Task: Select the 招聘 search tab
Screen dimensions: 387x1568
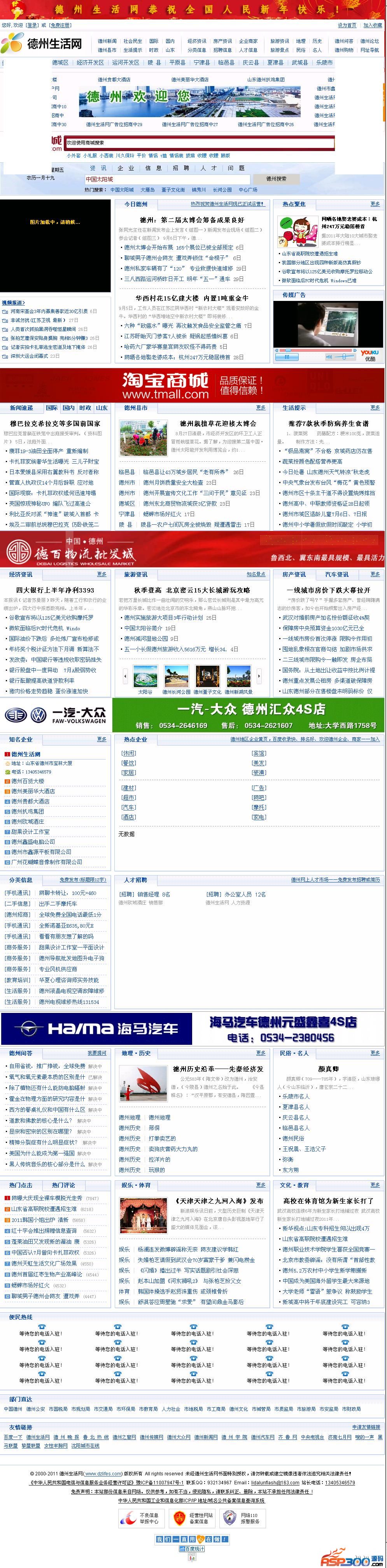Action: (x=181, y=168)
